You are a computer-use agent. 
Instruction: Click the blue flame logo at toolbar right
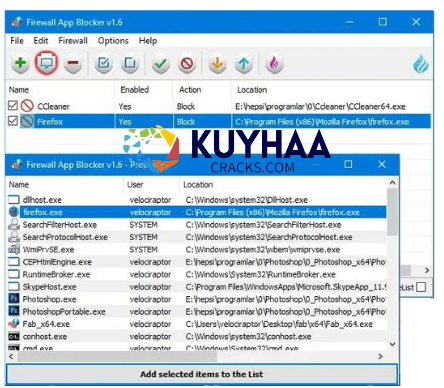coord(421,64)
